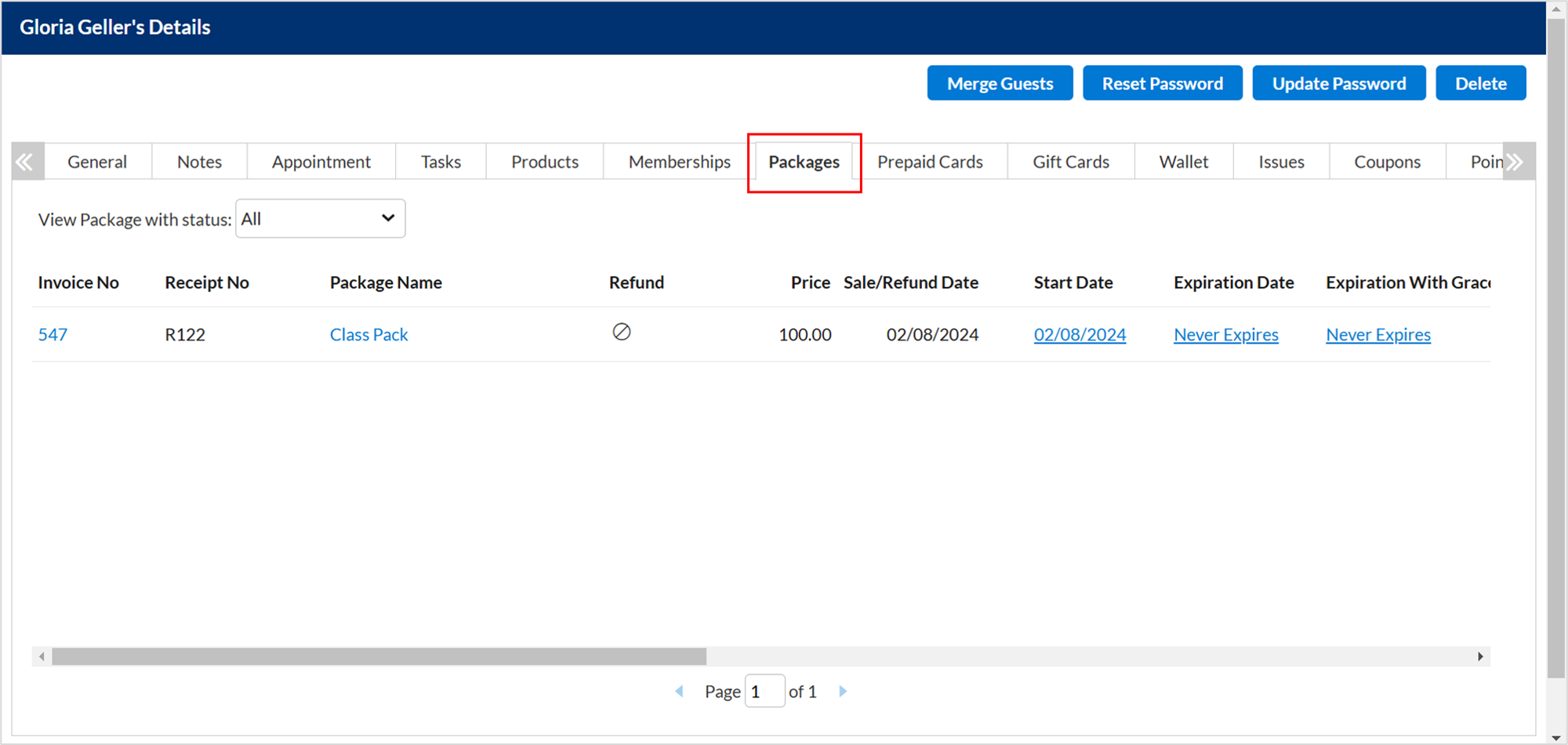
Task: Click the page number input field
Action: point(764,692)
